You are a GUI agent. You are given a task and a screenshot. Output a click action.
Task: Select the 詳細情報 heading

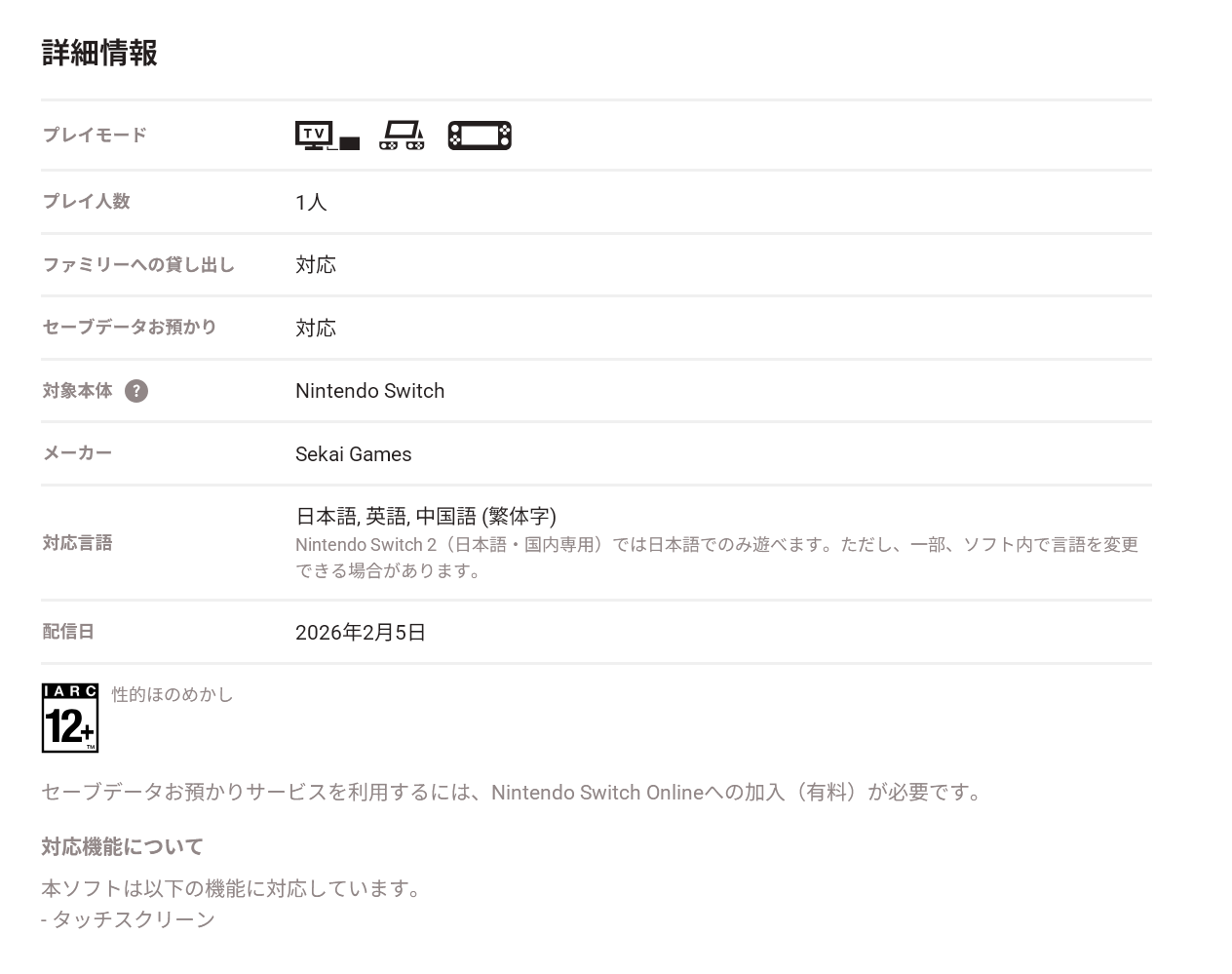(99, 53)
